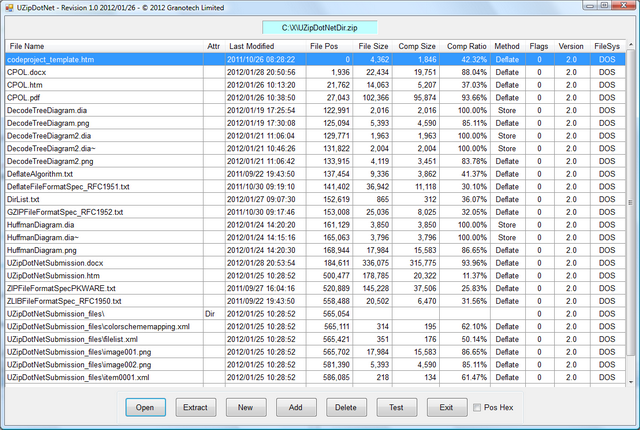Click the vertical scrollbar thumb
The image size is (640, 430).
tap(631, 202)
